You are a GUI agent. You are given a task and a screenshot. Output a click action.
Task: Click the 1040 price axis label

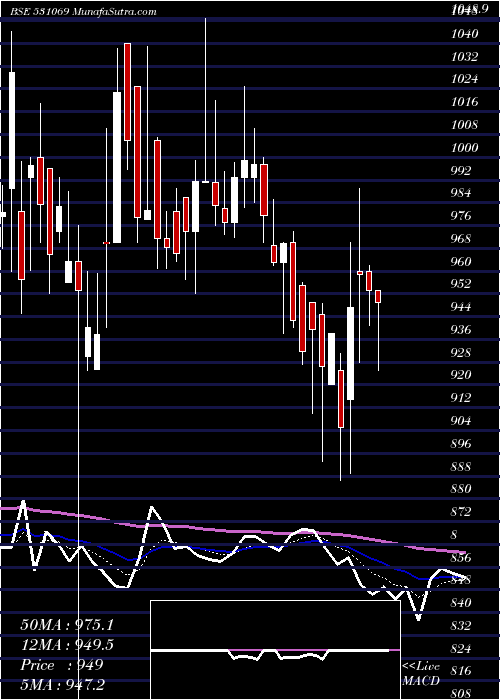coord(464,34)
